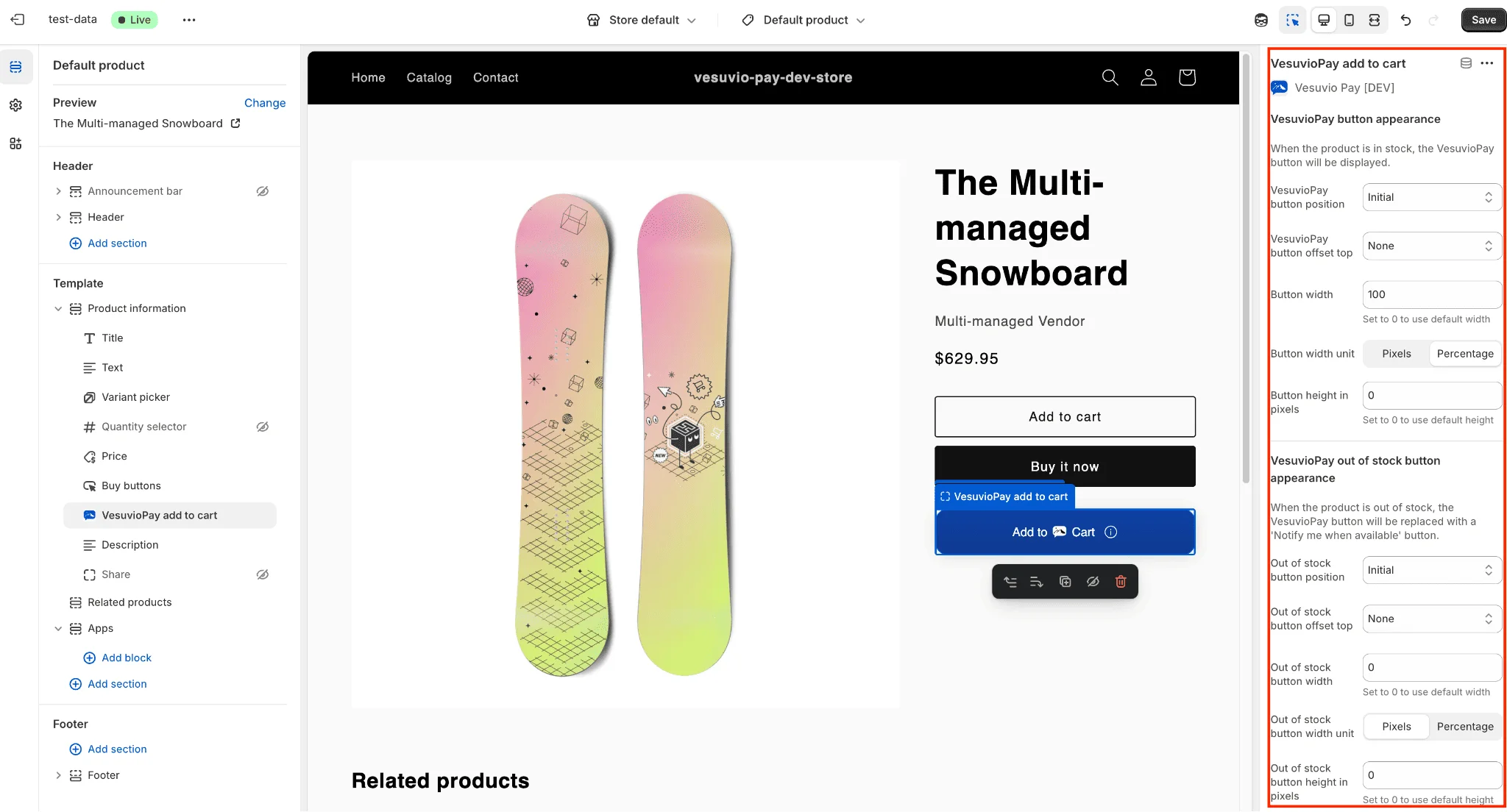Open the Default product template dropdown
The image size is (1507, 812).
click(x=804, y=20)
